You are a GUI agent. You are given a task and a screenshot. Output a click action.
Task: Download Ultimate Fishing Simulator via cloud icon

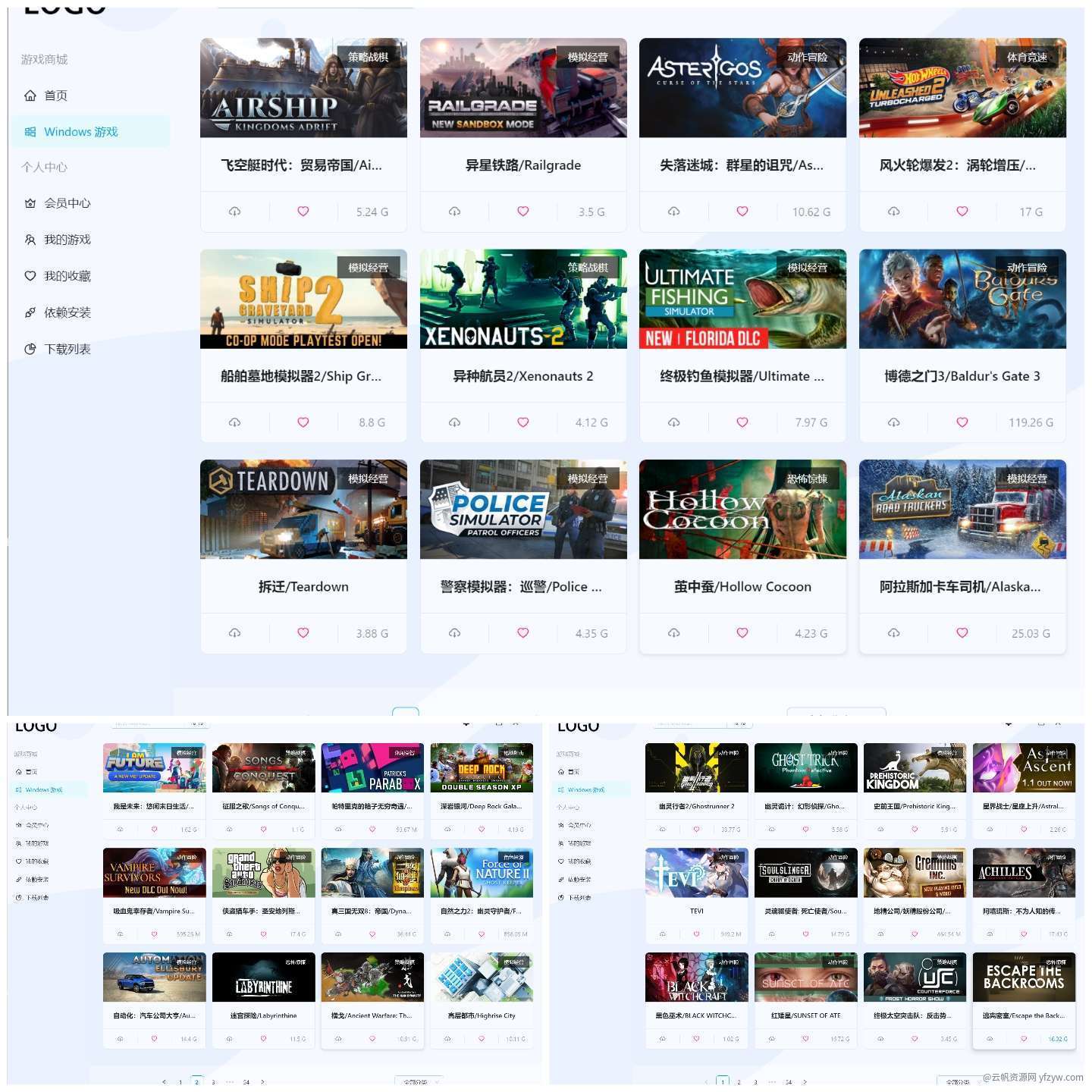(673, 422)
